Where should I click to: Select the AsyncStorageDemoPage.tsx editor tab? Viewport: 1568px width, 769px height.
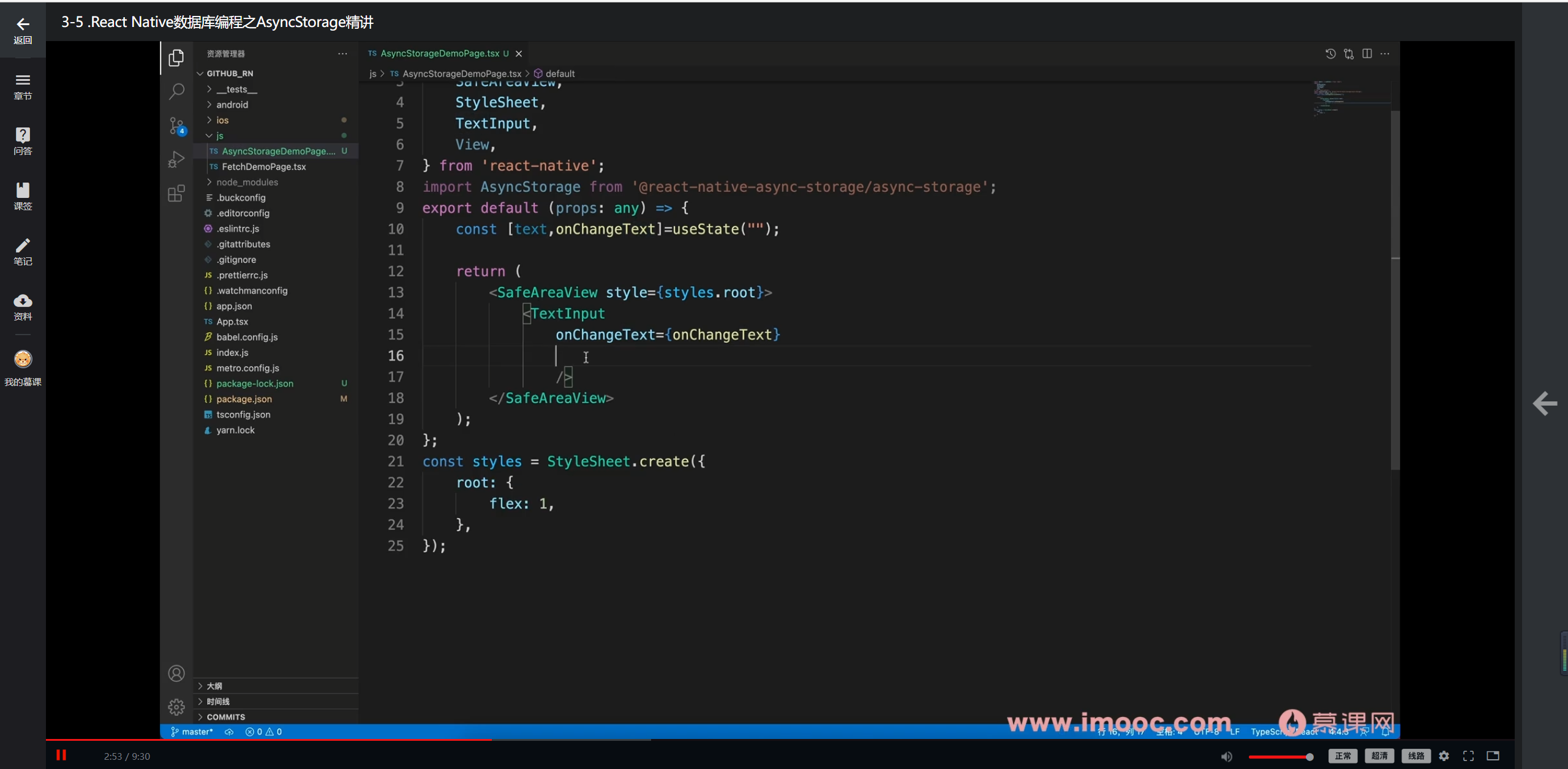point(440,54)
